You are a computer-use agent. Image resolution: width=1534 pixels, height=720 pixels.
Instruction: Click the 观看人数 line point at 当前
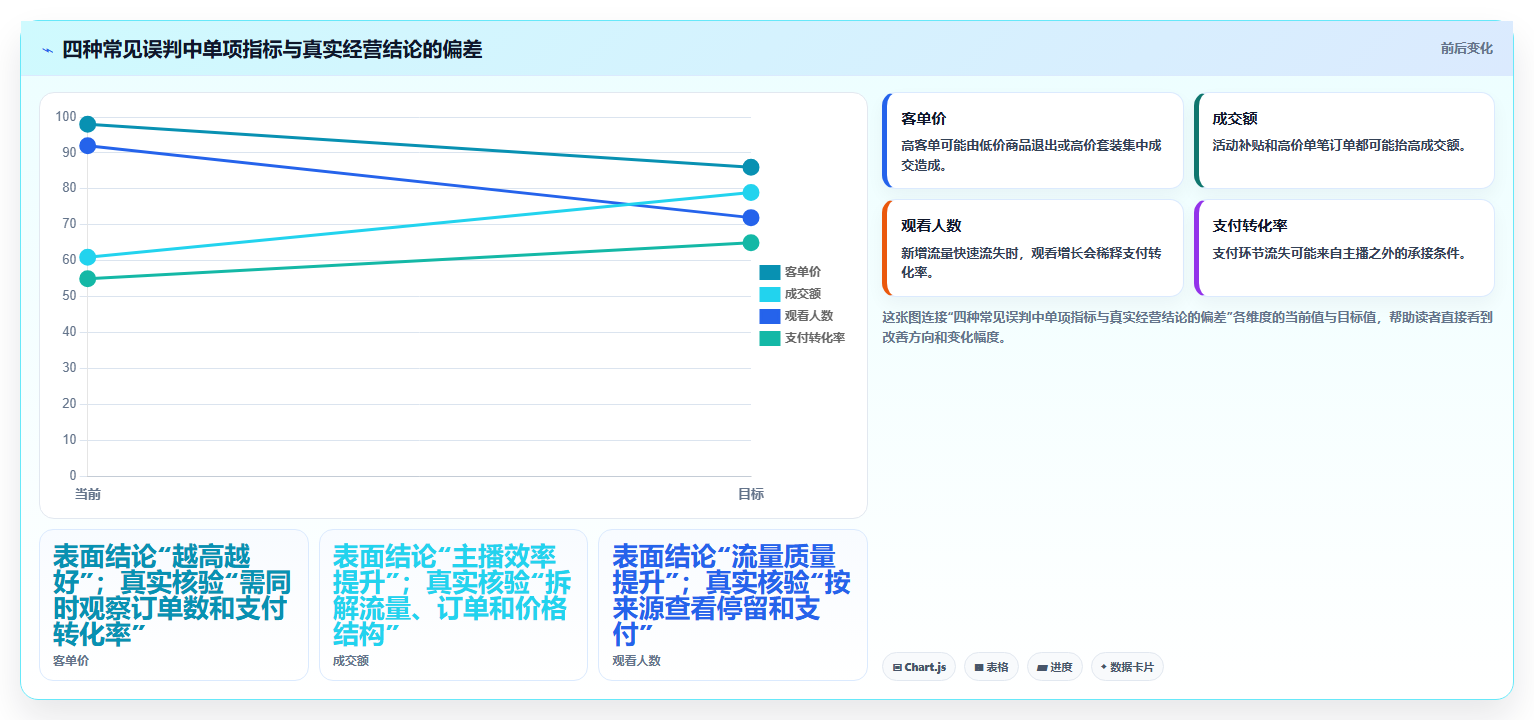pyautogui.click(x=88, y=146)
